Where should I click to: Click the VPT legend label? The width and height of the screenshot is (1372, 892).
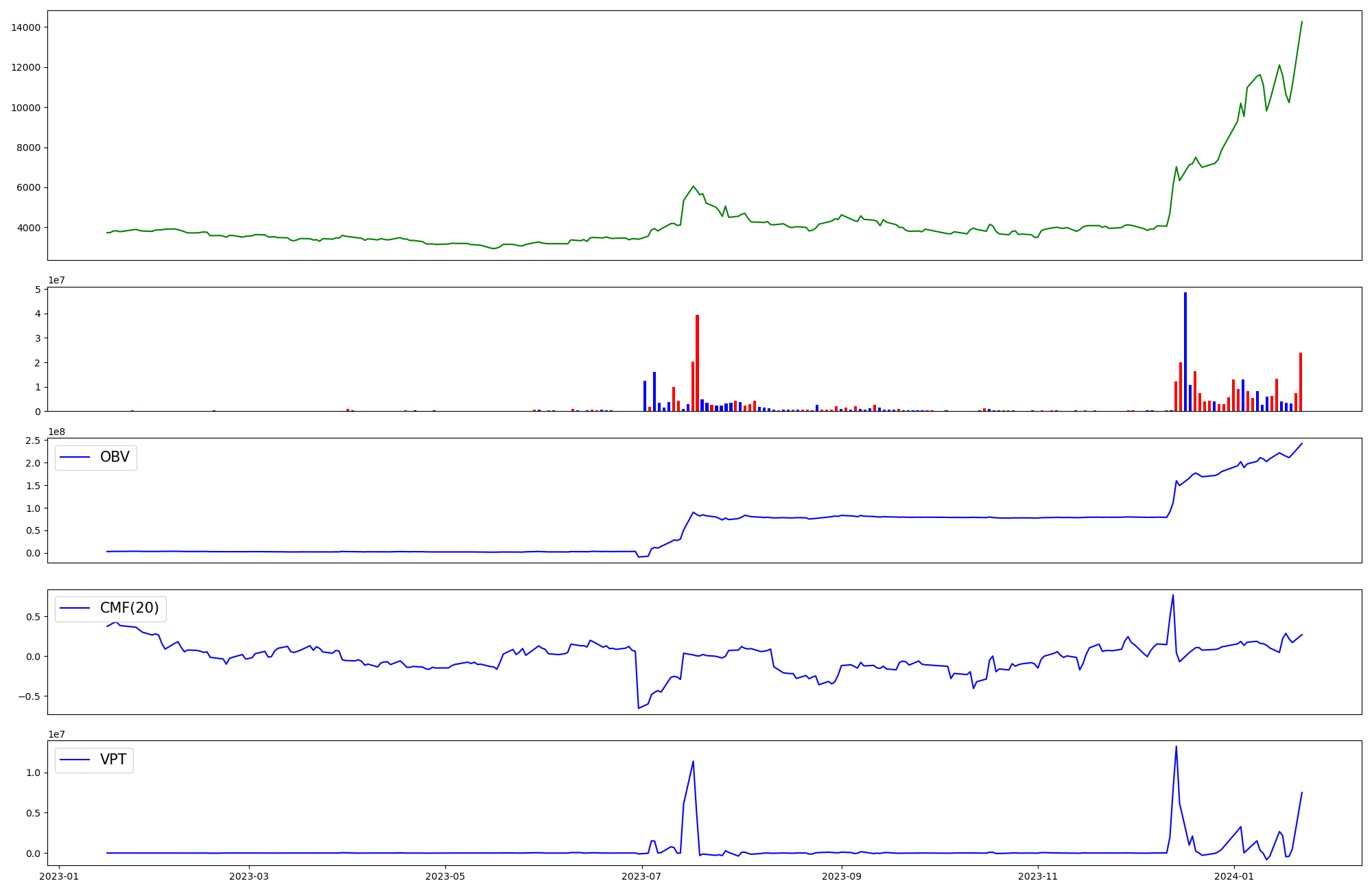point(113,760)
